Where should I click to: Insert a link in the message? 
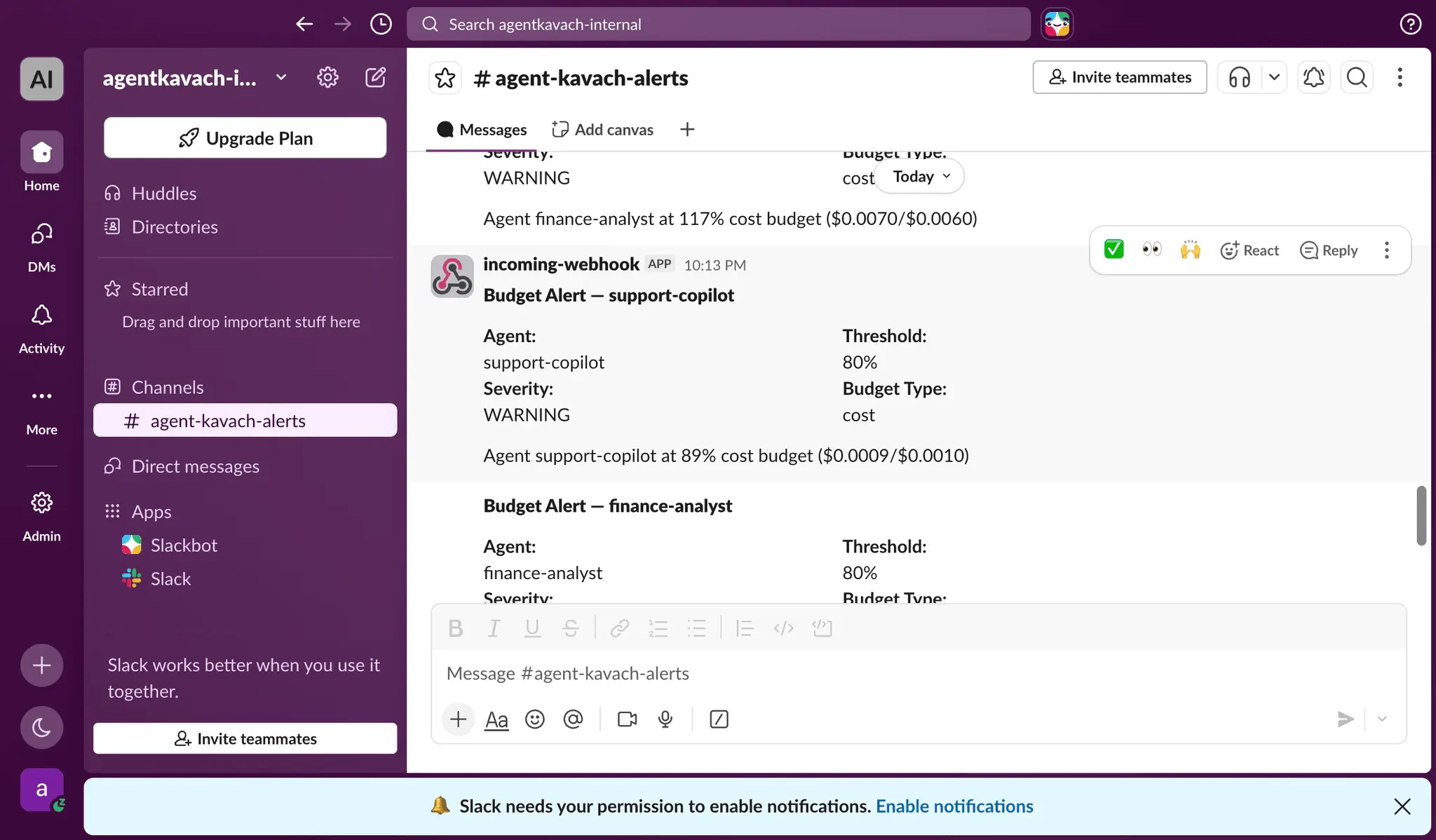619,628
